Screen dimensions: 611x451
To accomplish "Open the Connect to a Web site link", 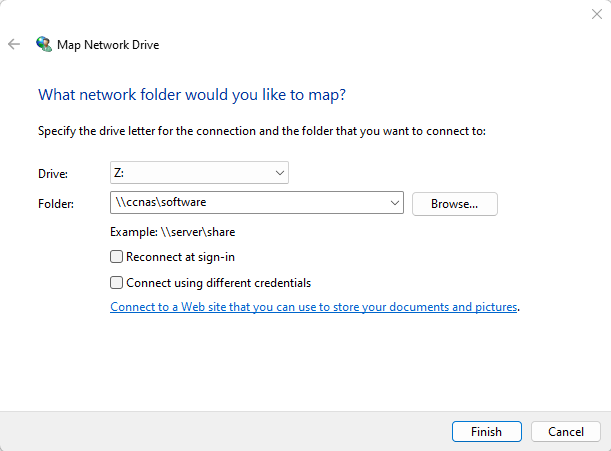I will (x=313, y=307).
